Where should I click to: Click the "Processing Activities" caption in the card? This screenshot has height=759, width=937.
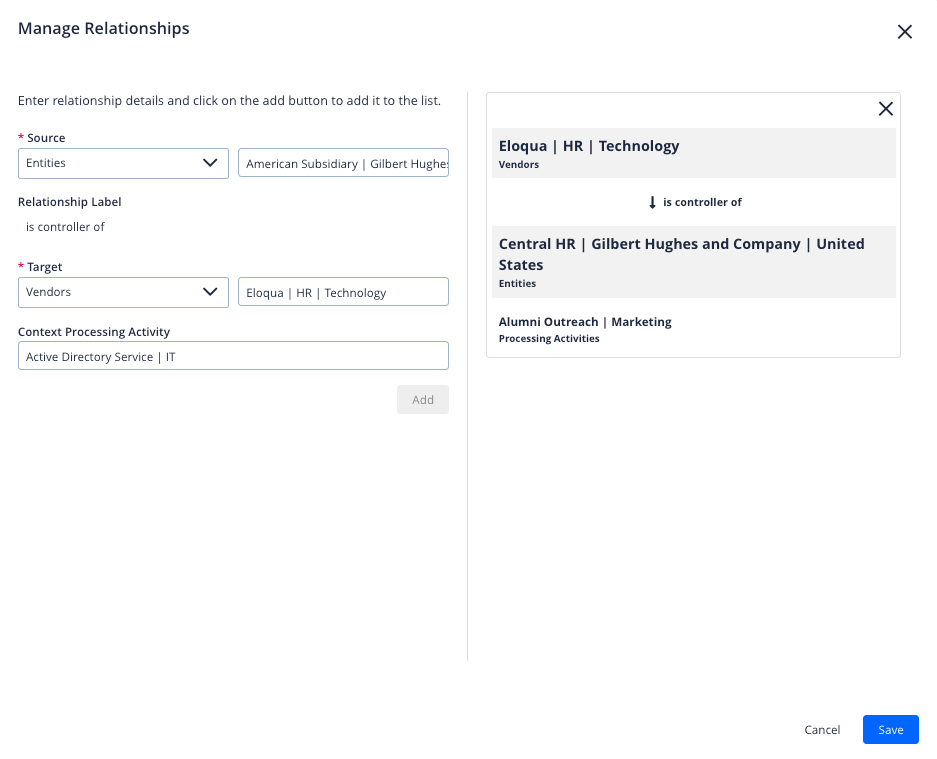tap(549, 338)
